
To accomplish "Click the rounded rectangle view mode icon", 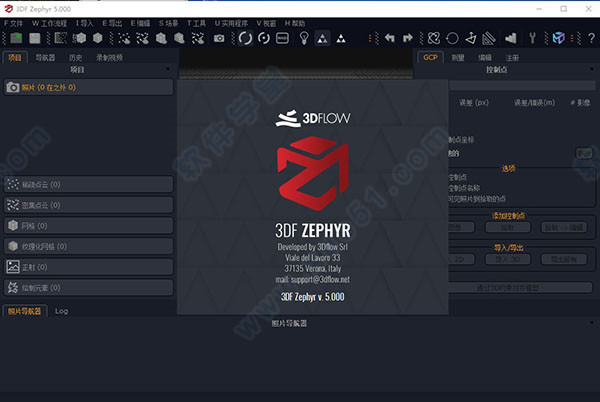I will 282,38.
